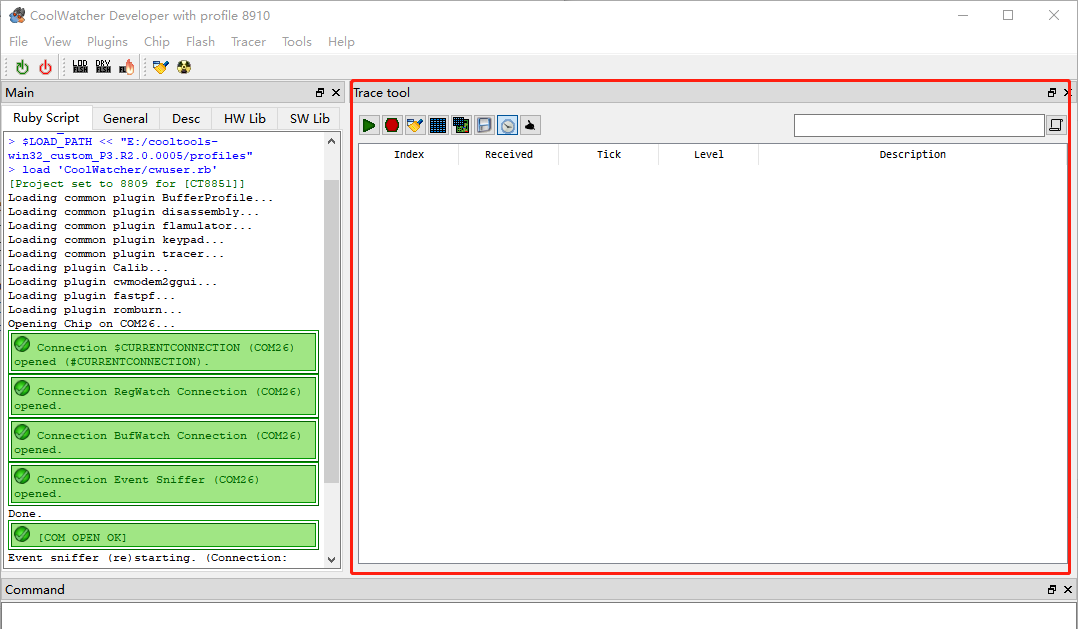The height and width of the screenshot is (629, 1078).
Task: Click the 'Connection $CURRENTCONNECTION' opened message
Action: coord(164,353)
